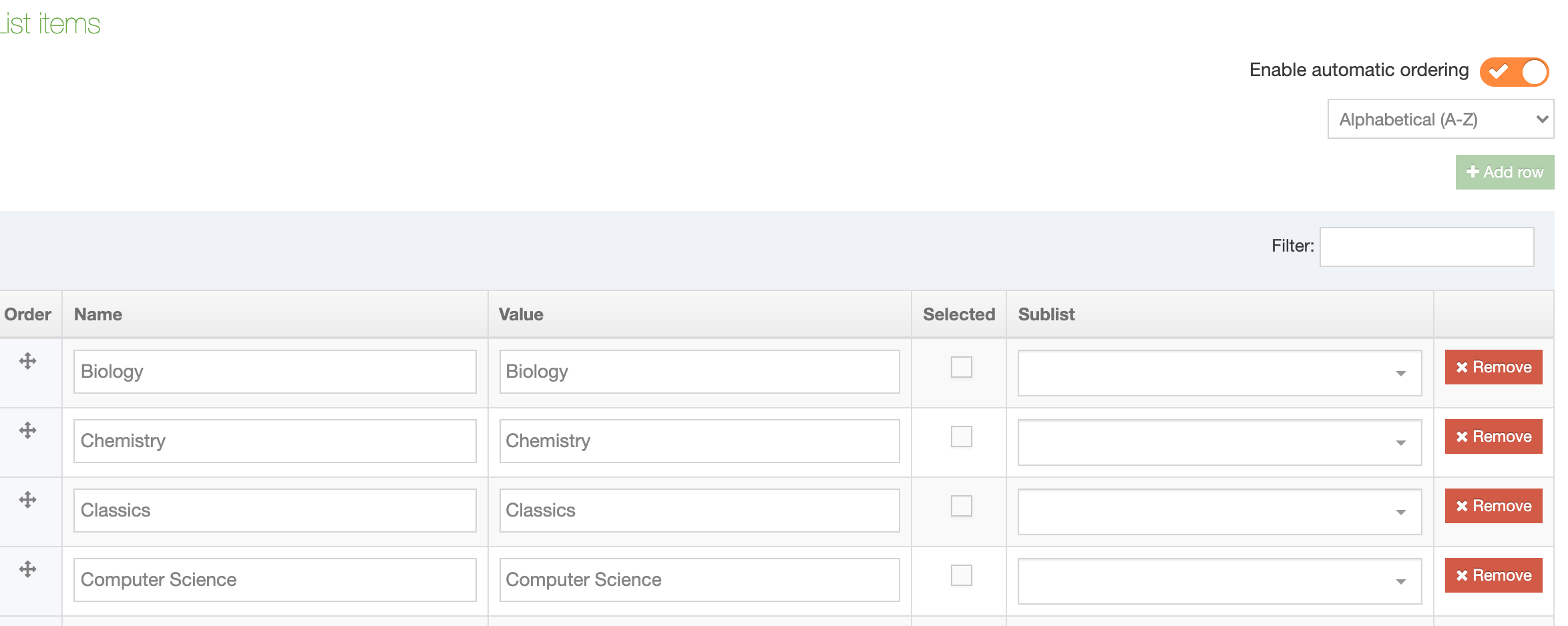Disable the automatic ordering toggle

pyautogui.click(x=1514, y=71)
